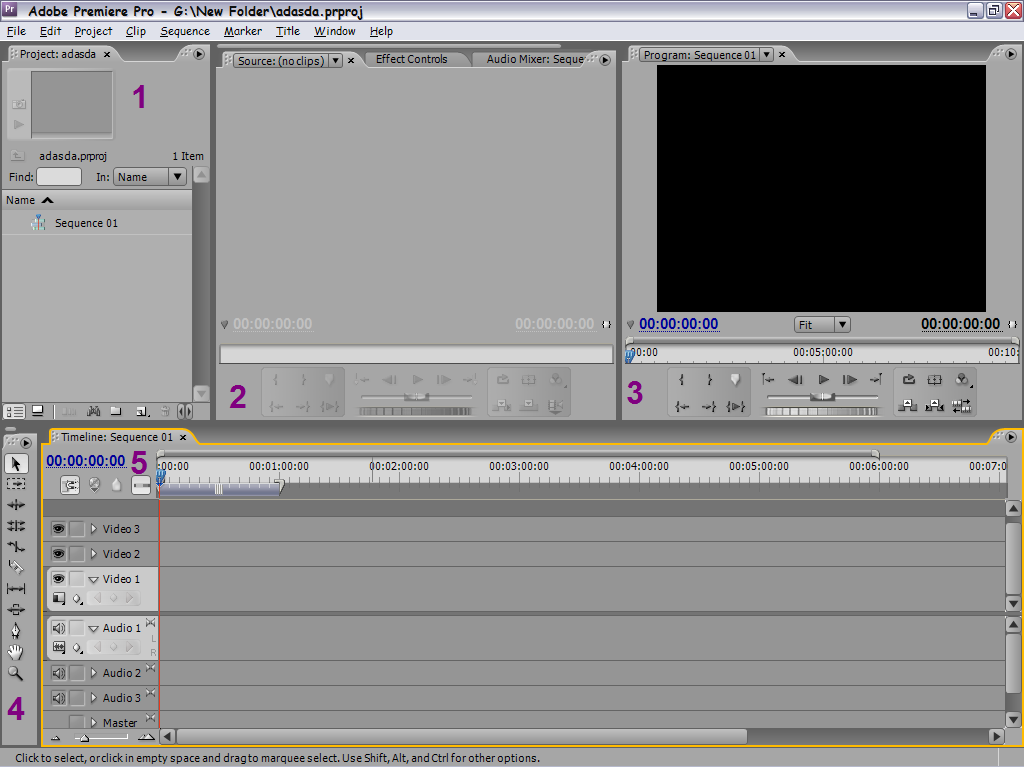Go to In point in Program monitor
This screenshot has width=1024, height=768.
[682, 406]
